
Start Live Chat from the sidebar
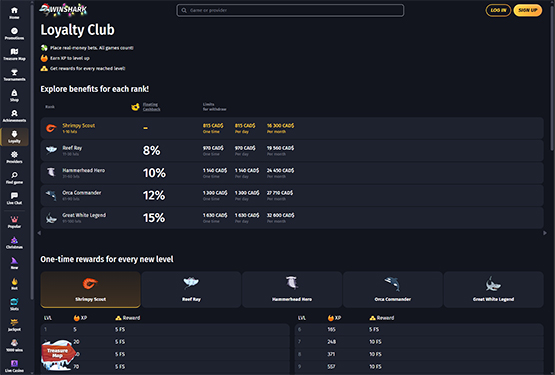coord(14,198)
